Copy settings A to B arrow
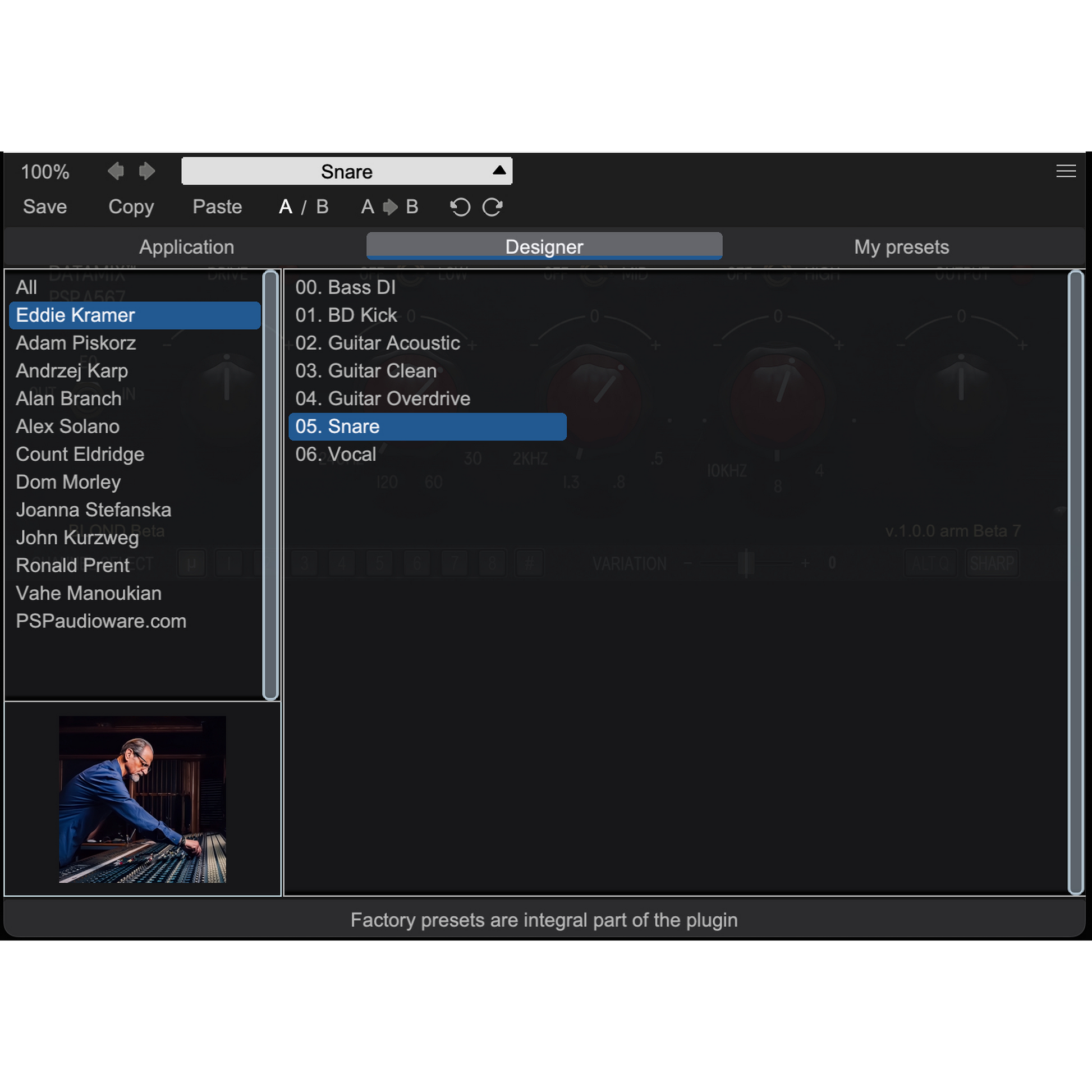 tap(389, 207)
